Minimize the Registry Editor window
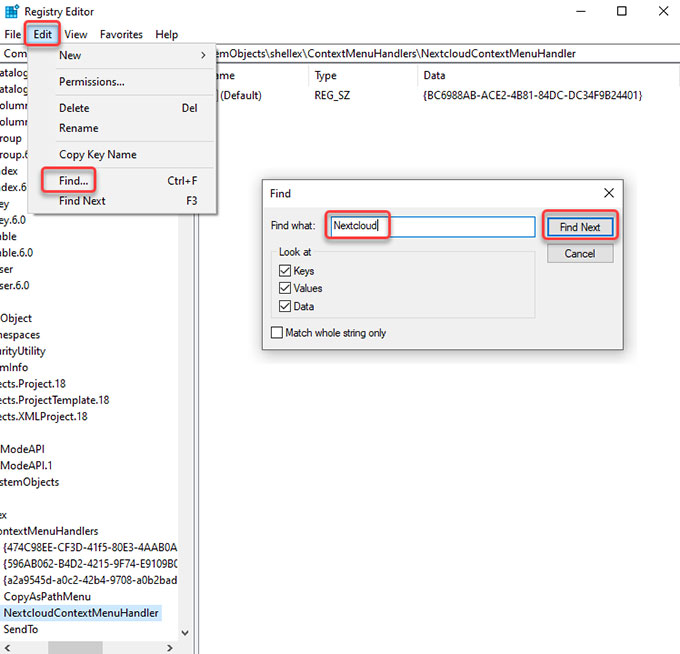680x654 pixels. 581,11
